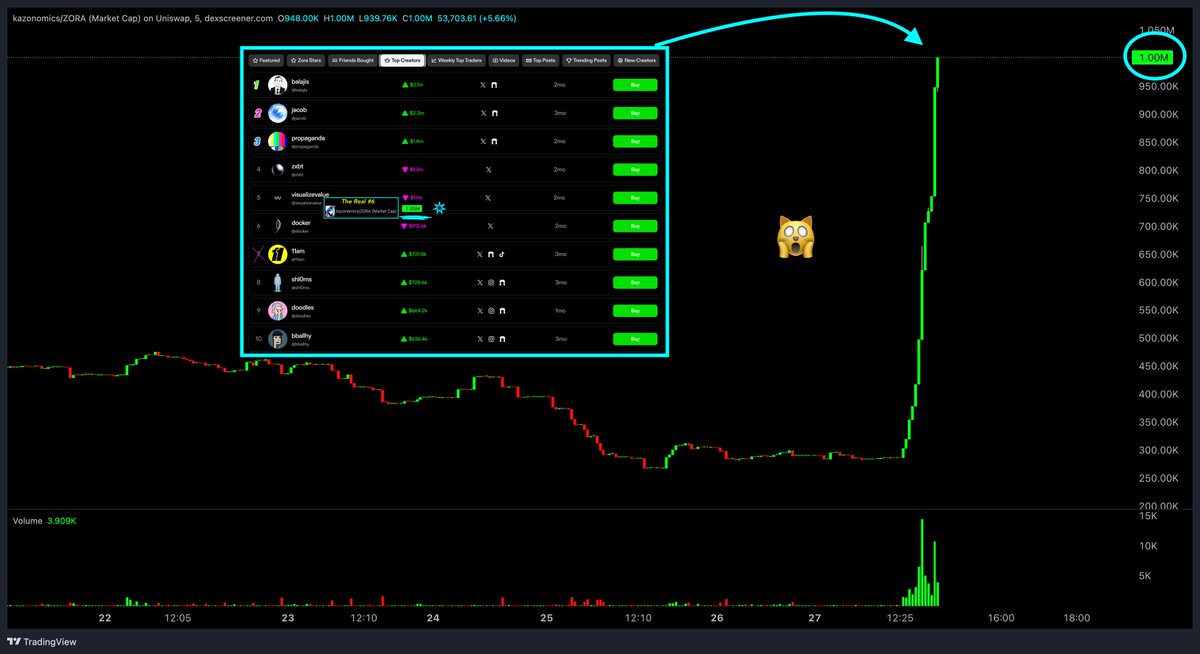
Task: Open zxbt's X profile icon
Action: point(489,170)
